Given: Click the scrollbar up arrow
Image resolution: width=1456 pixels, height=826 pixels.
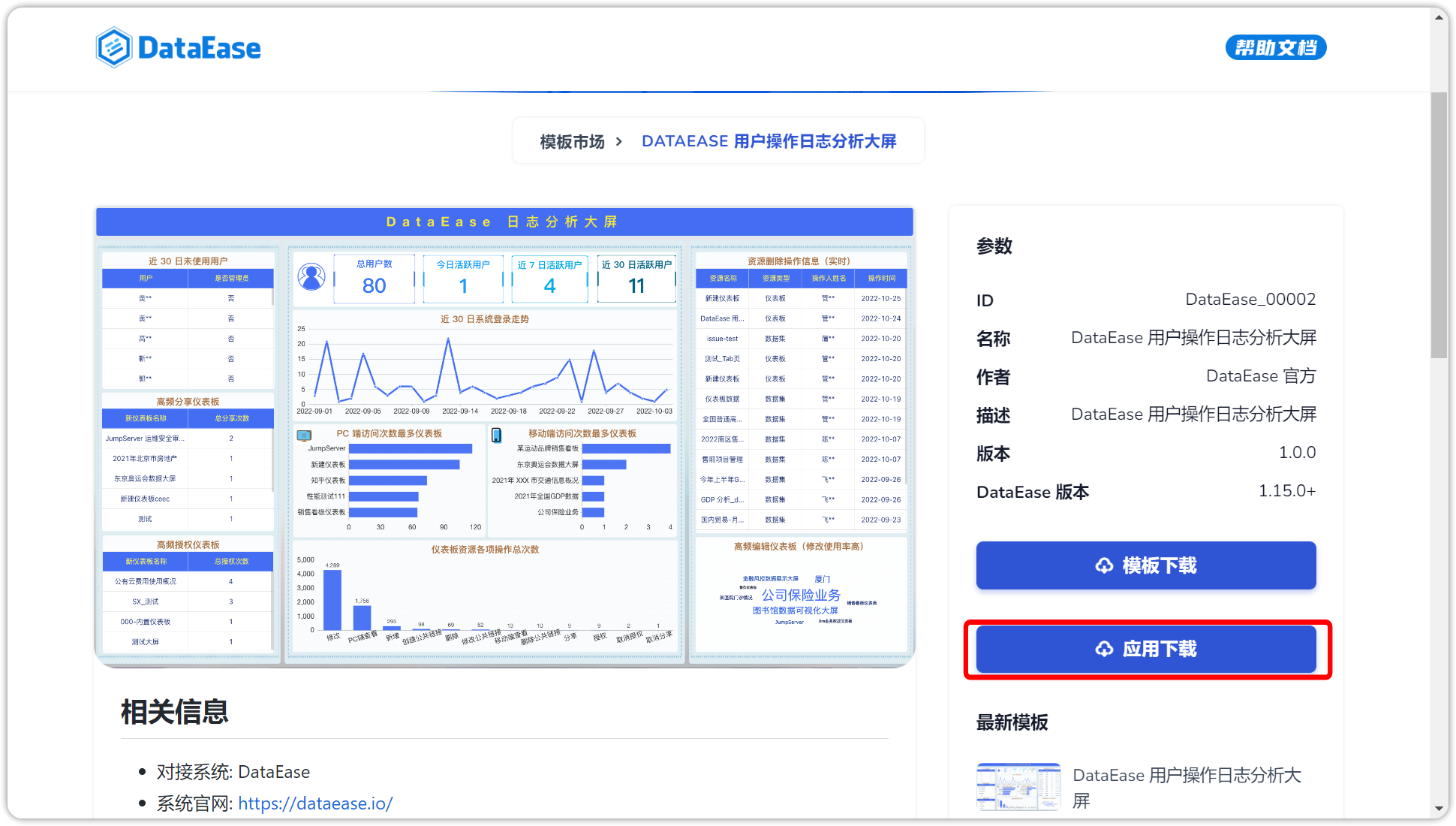Looking at the screenshot, I should [1439, 17].
